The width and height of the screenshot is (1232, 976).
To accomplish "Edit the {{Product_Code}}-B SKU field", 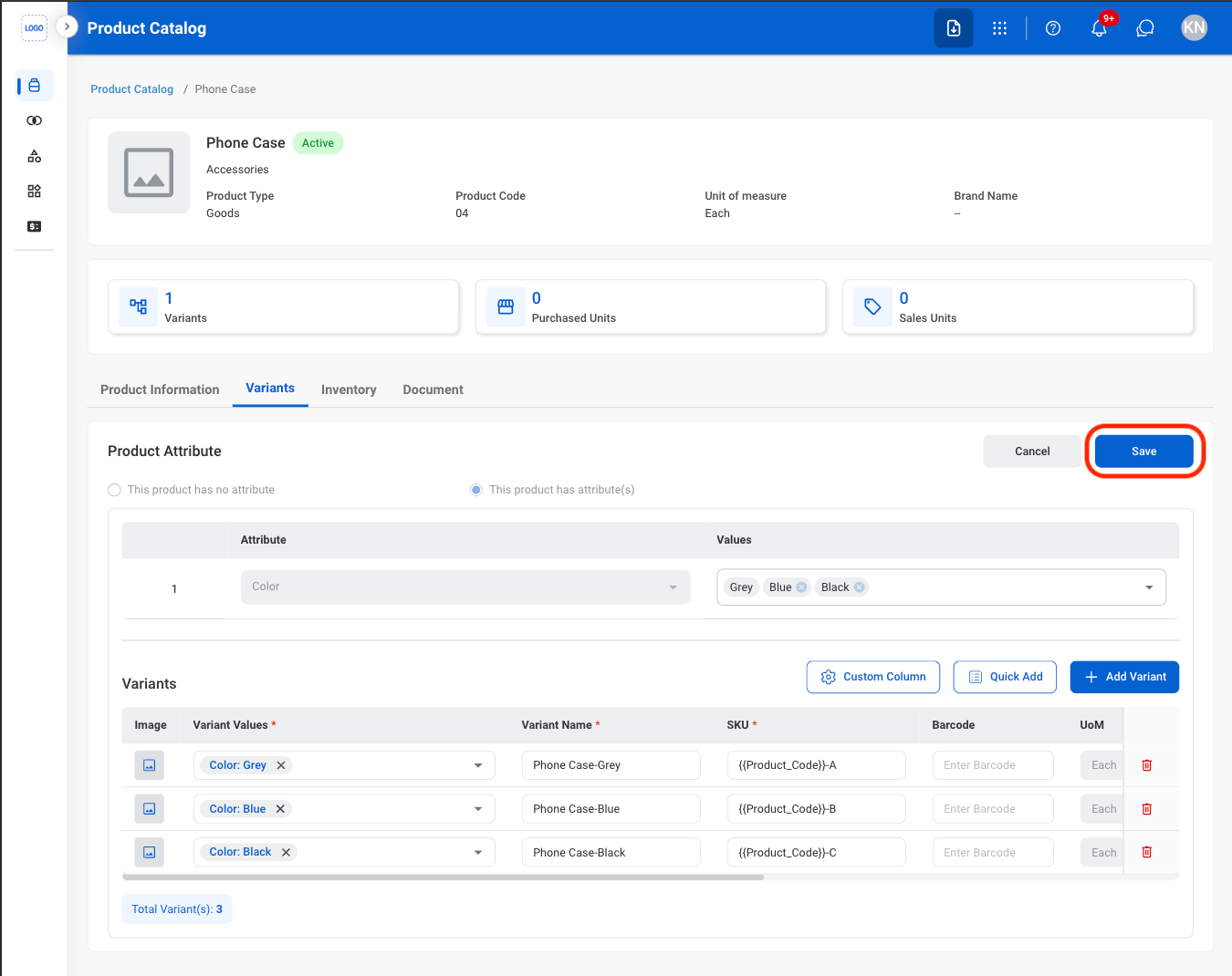I will click(817, 809).
